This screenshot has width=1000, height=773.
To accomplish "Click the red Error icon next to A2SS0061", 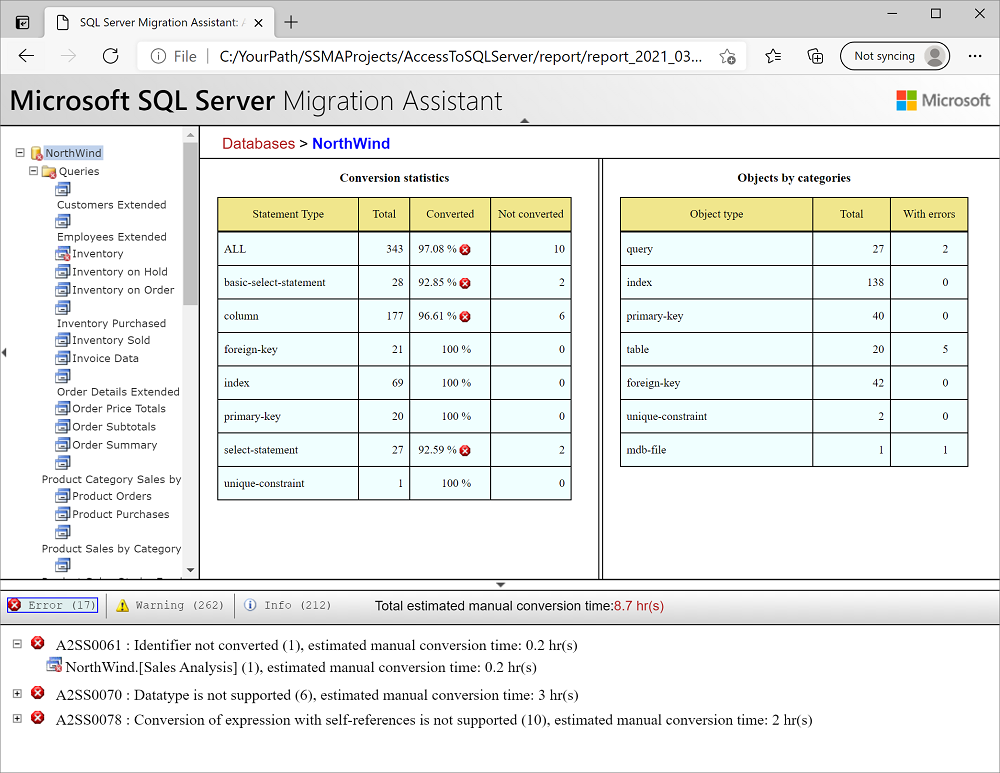I will pos(37,643).
